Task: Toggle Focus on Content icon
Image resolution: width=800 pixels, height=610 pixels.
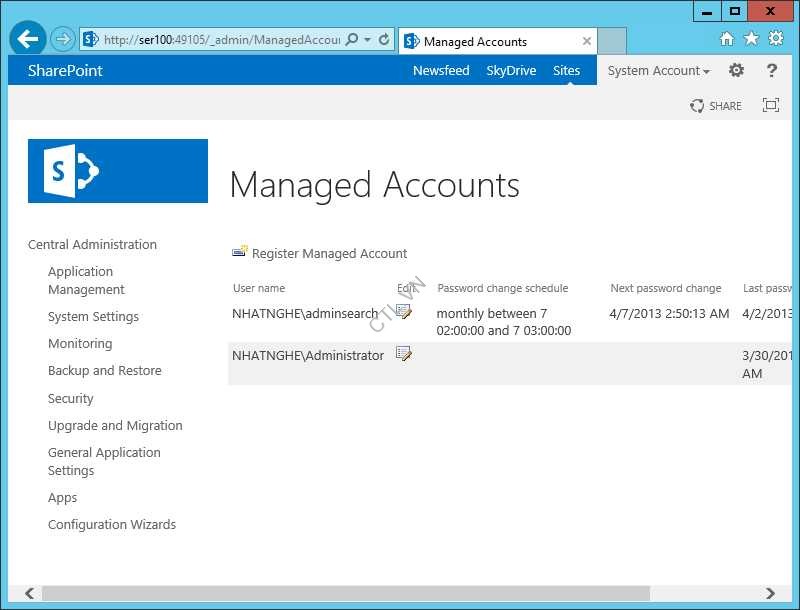Action: pyautogui.click(x=770, y=105)
